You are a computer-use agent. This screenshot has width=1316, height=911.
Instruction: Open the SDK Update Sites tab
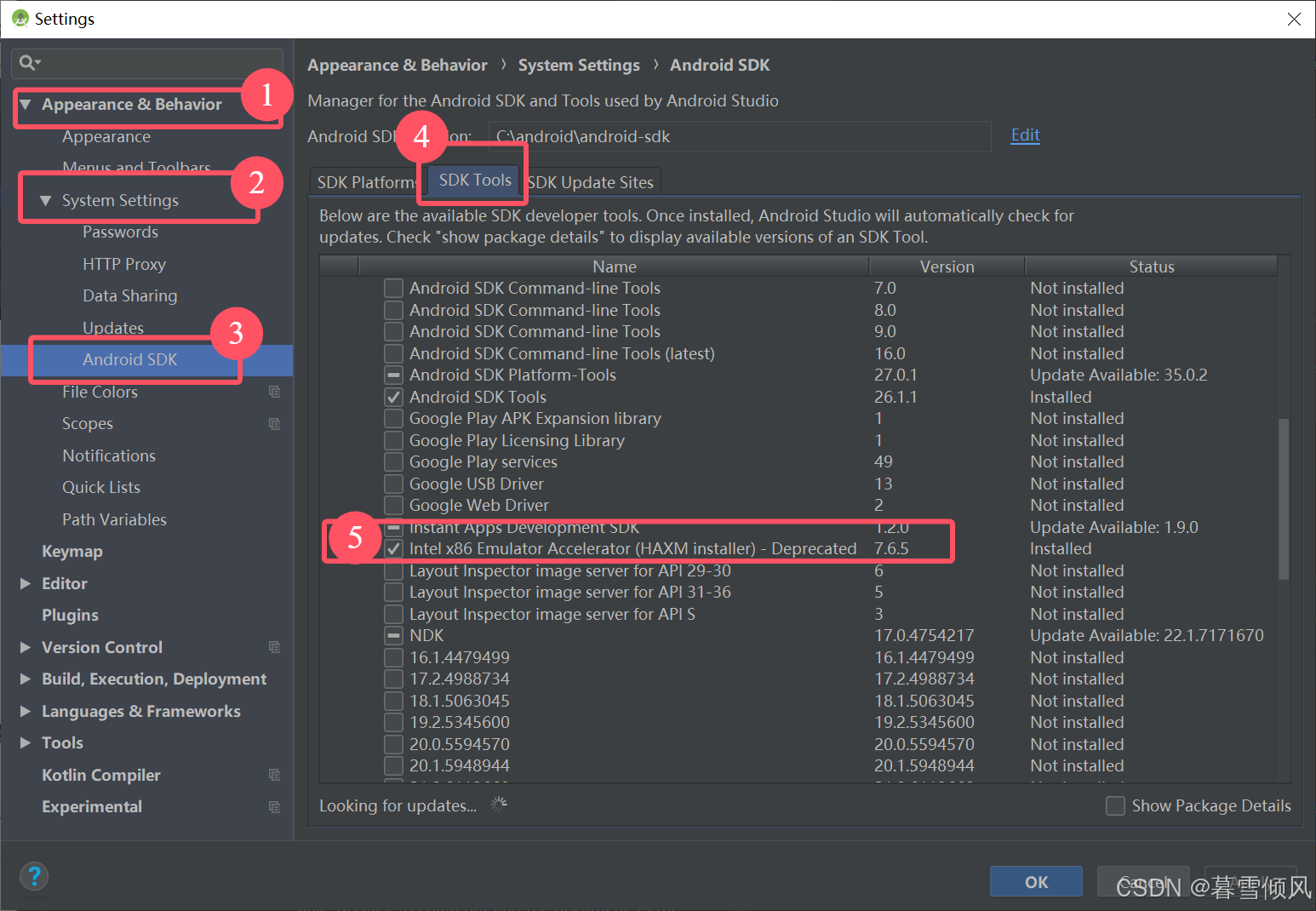coord(591,182)
